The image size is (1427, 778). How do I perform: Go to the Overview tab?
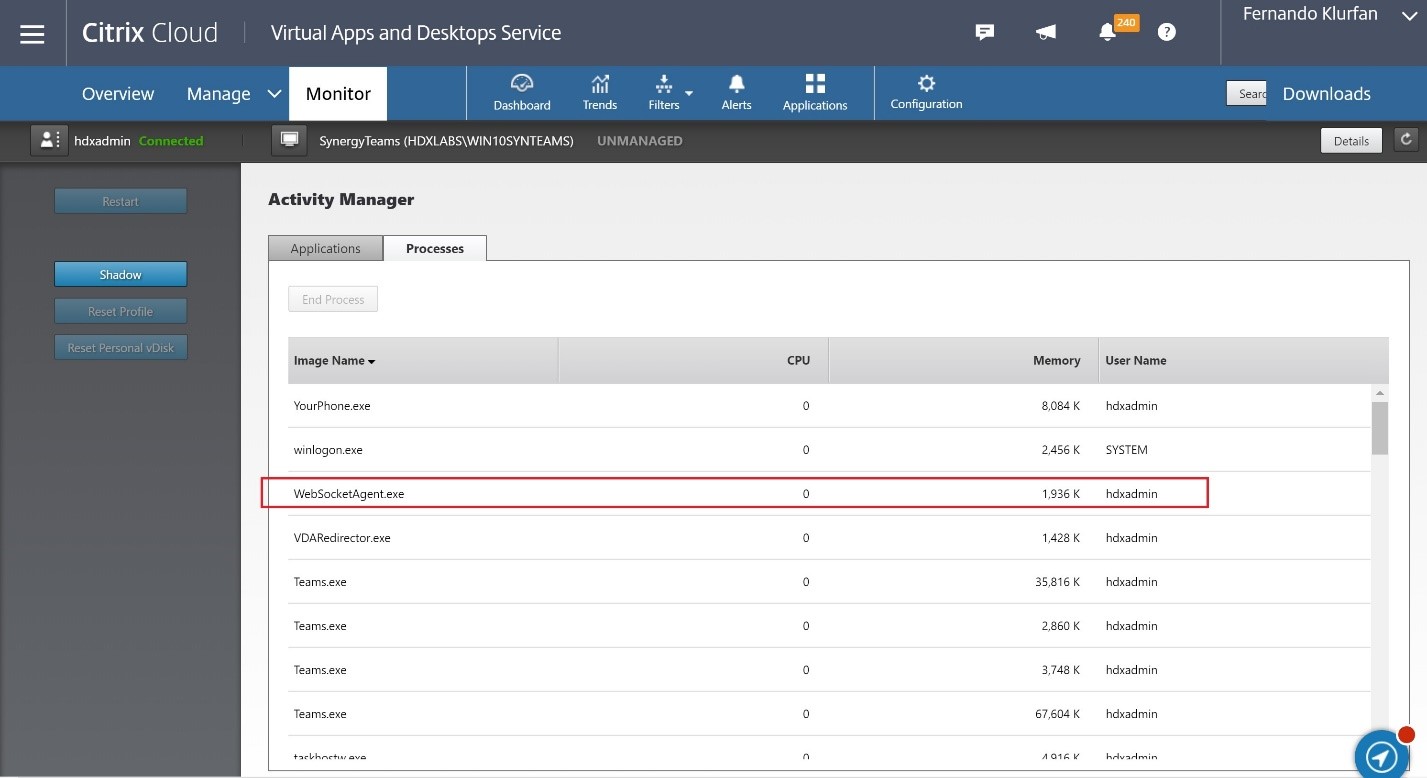(x=118, y=94)
